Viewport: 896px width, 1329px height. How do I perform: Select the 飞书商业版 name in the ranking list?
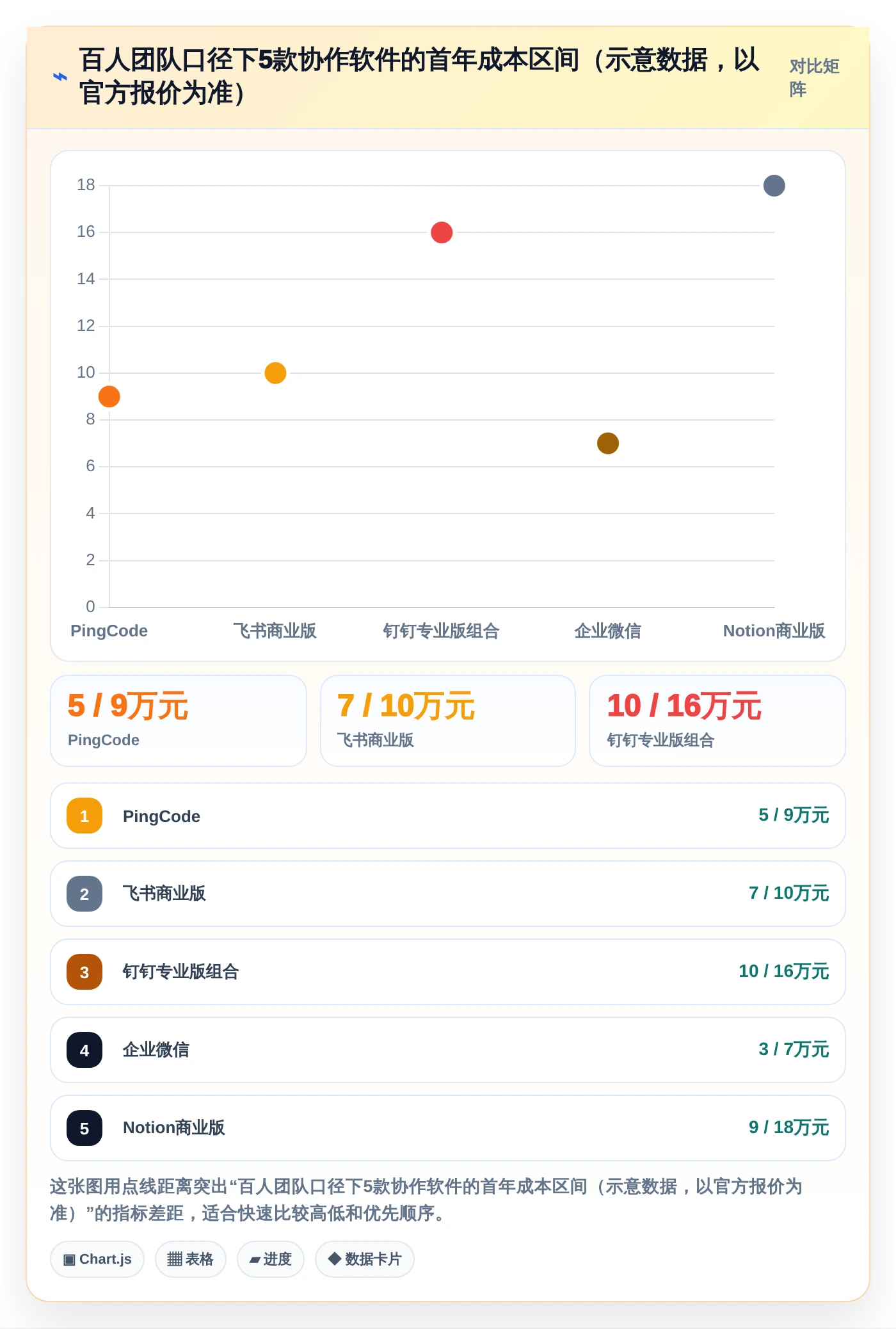coord(164,894)
